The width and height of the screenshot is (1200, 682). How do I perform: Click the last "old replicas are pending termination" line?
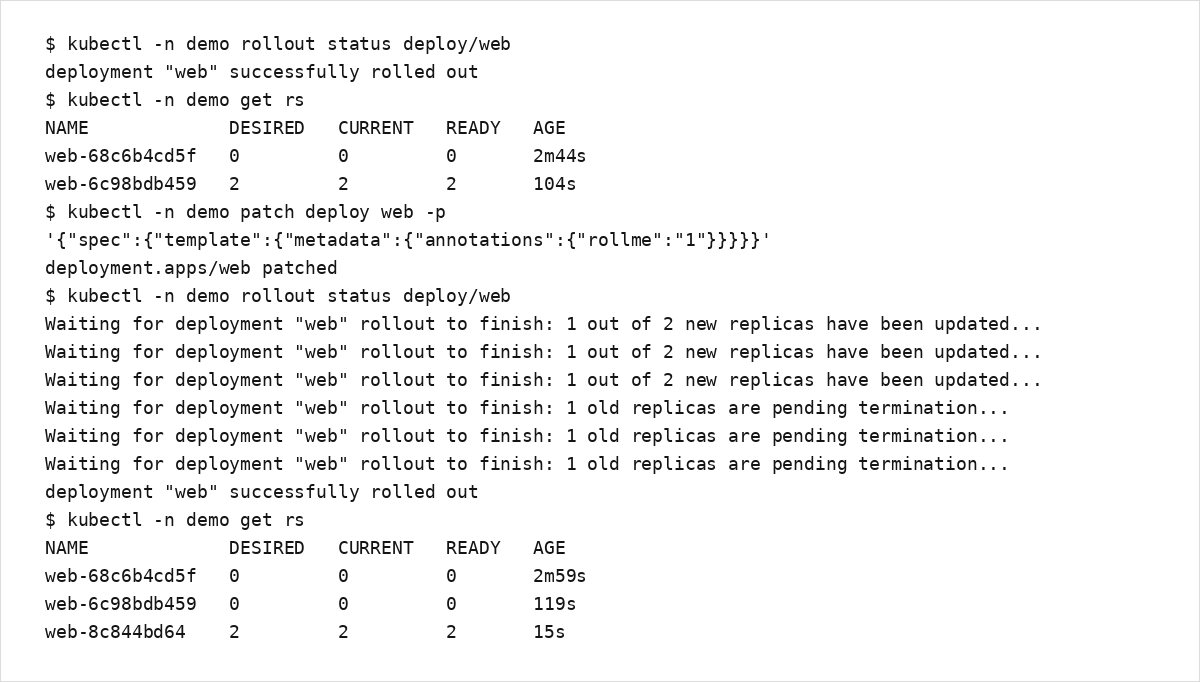[x=527, y=464]
